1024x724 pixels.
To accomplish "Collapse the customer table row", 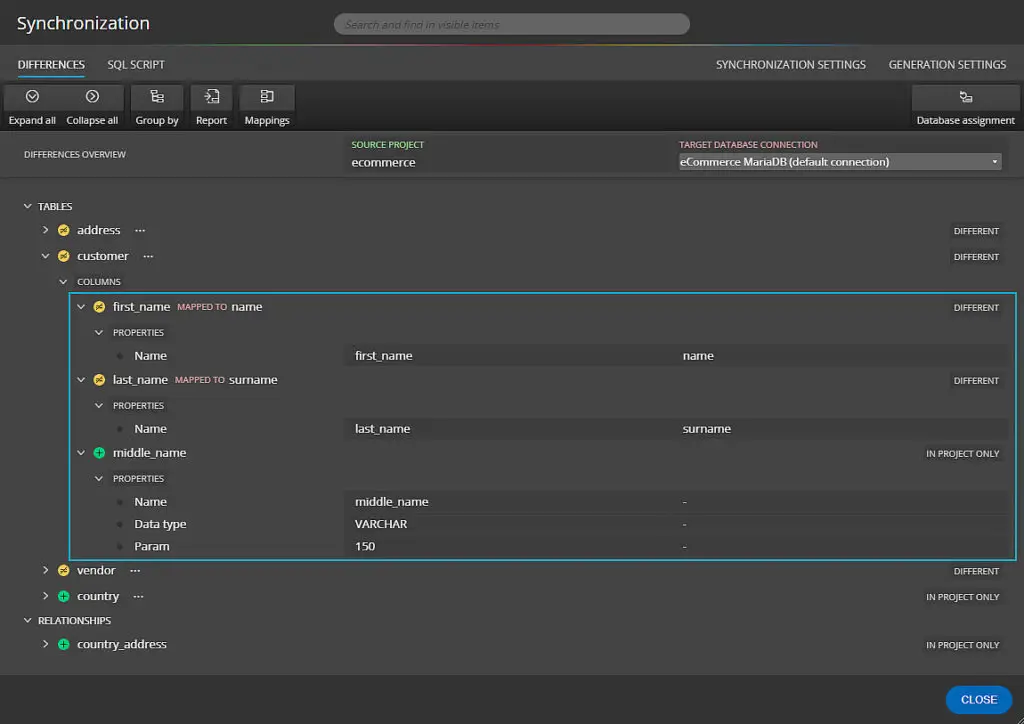I will (x=45, y=256).
